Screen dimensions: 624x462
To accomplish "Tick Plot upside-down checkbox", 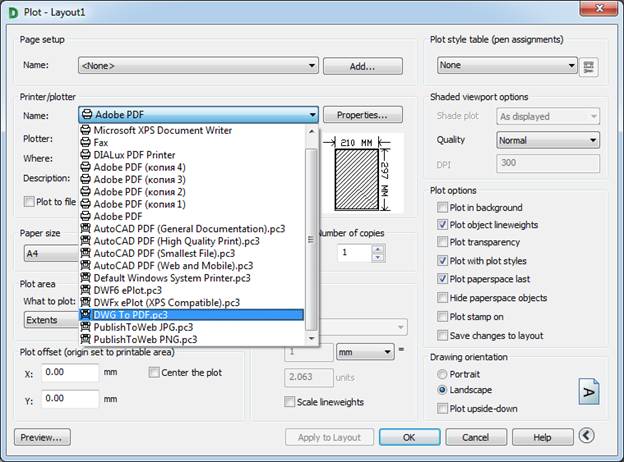I will tap(442, 408).
